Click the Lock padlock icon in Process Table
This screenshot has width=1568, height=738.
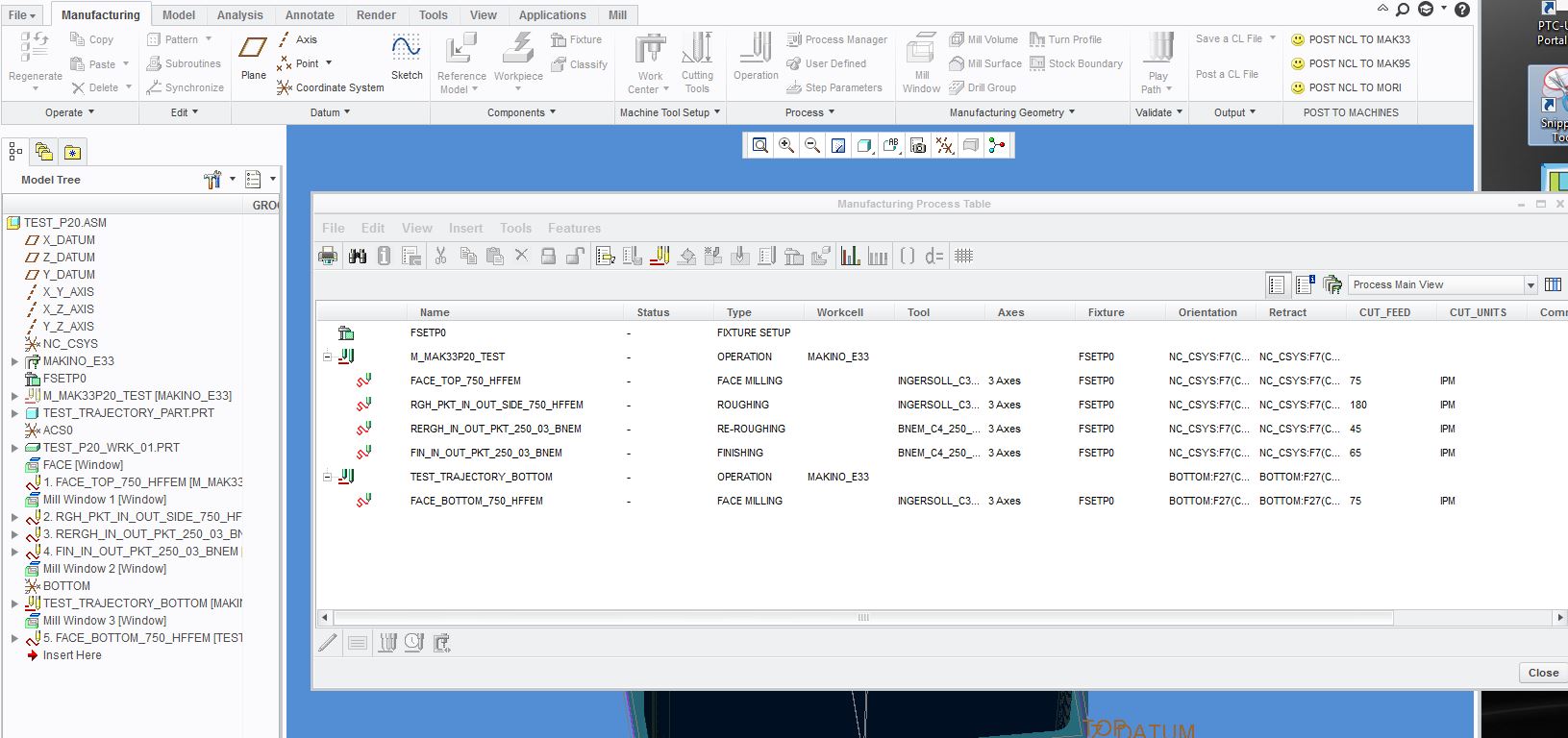(x=548, y=256)
